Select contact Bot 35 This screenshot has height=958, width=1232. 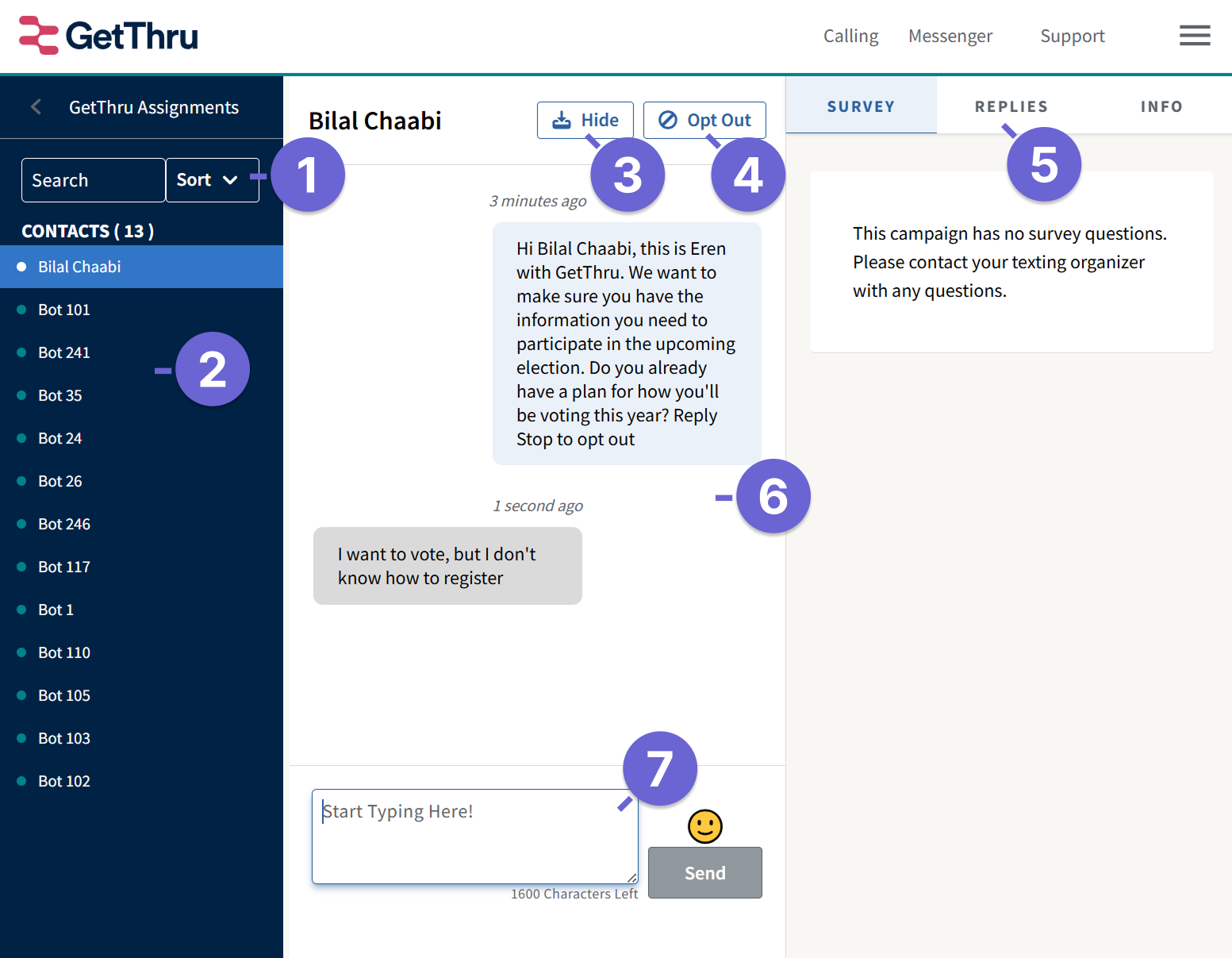pos(141,395)
